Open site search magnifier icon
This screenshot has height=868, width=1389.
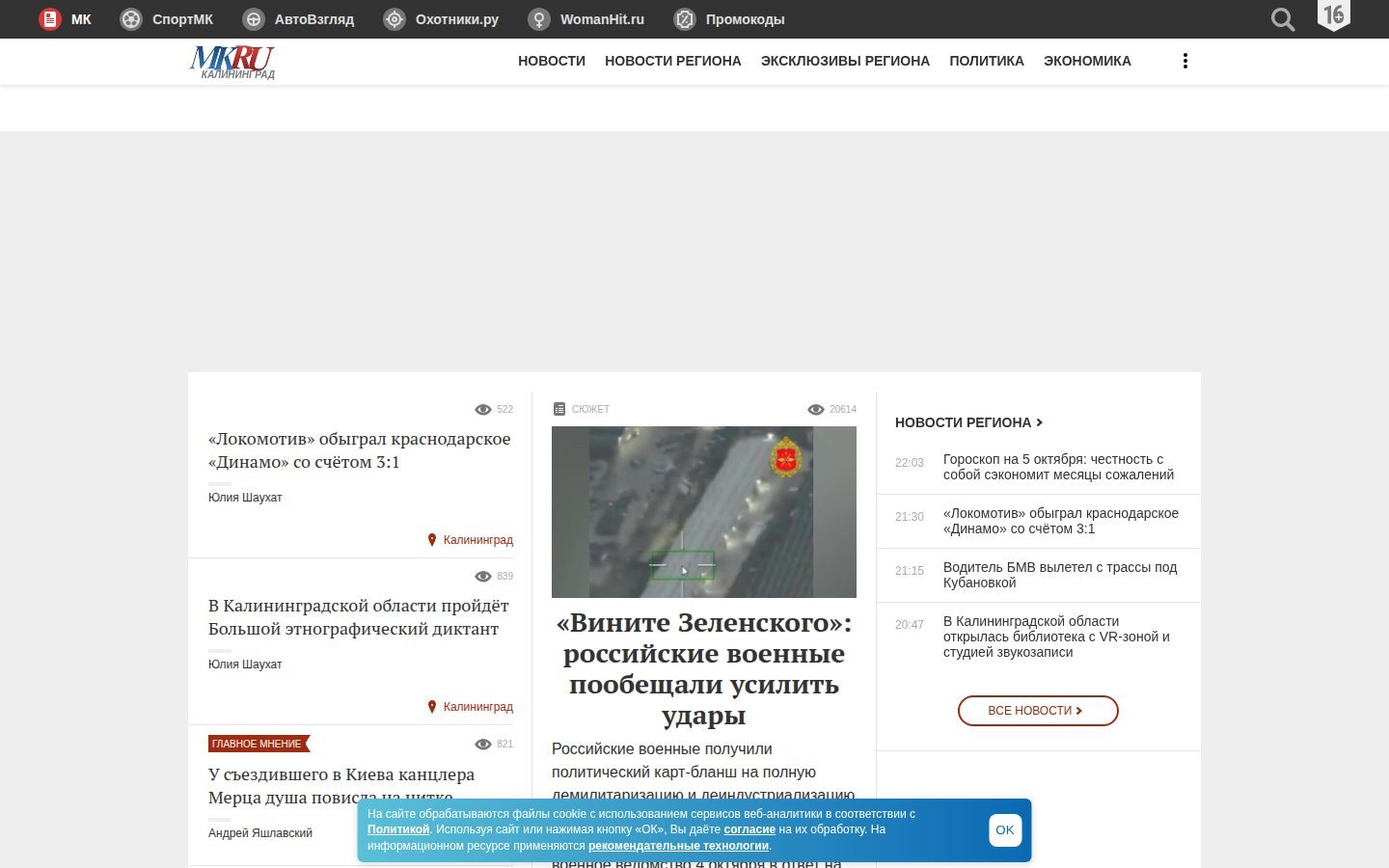(x=1283, y=19)
